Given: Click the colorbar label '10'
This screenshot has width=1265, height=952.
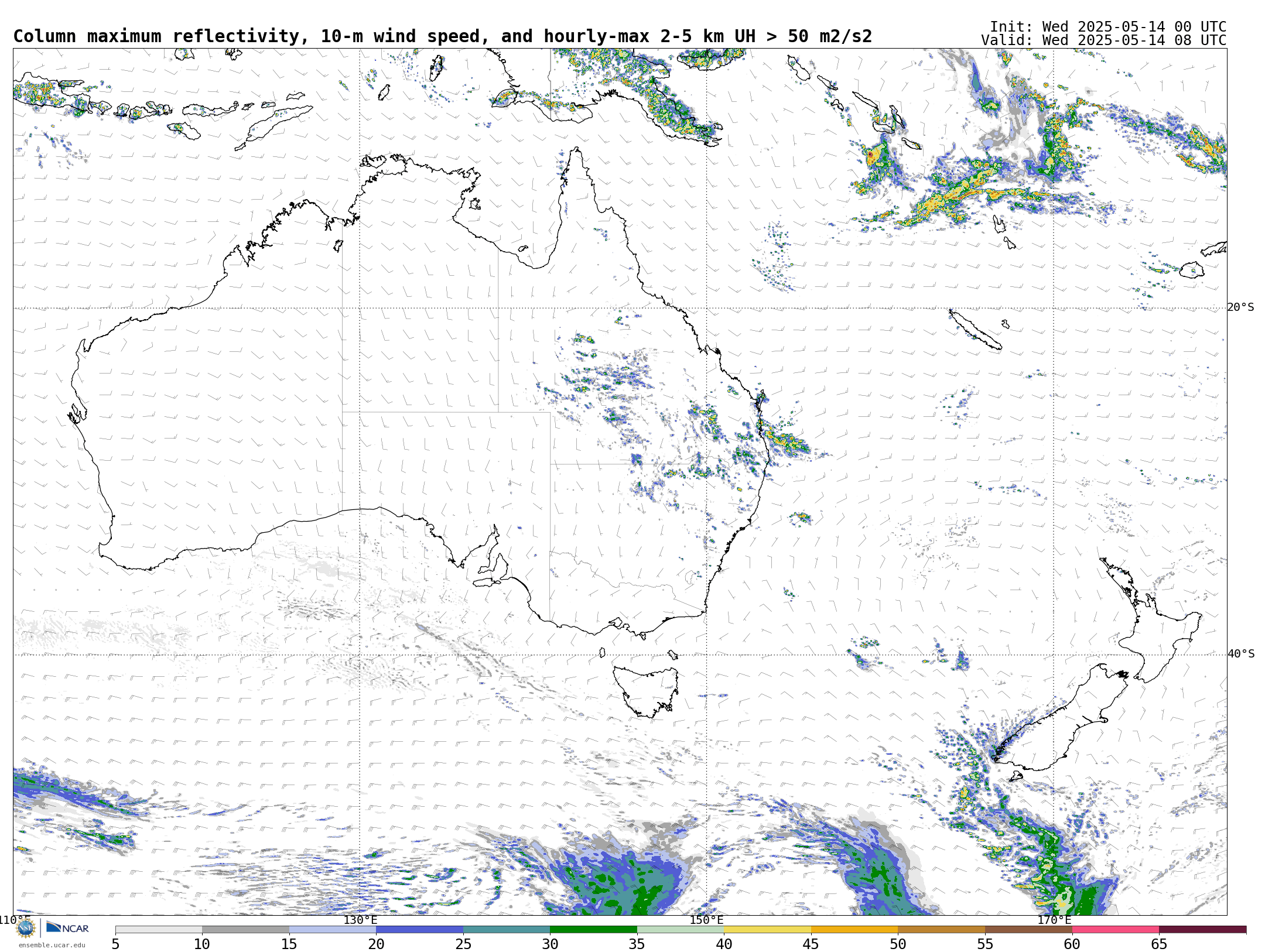Looking at the screenshot, I should [202, 944].
